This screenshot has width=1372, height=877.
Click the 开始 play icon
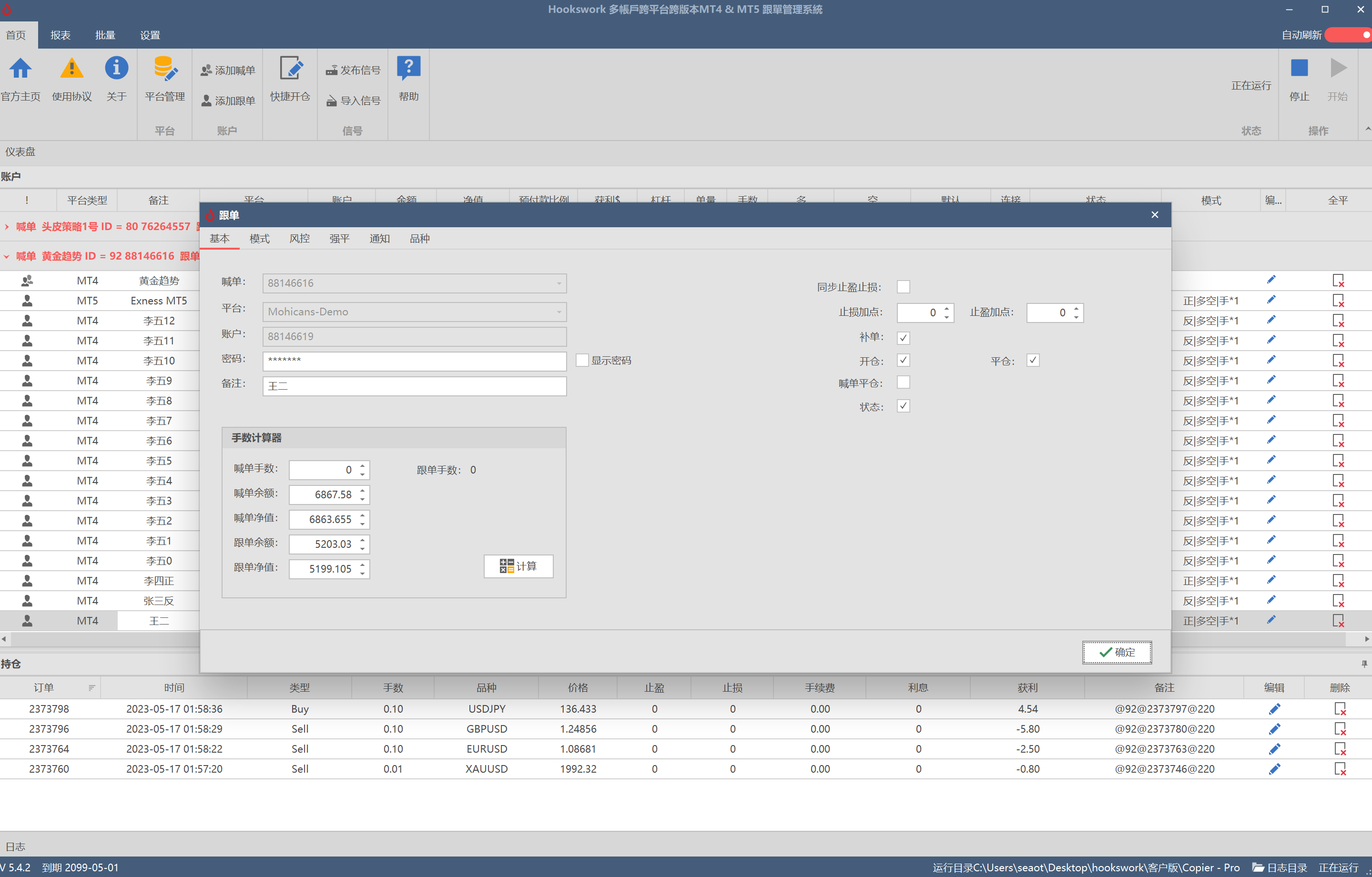[1338, 68]
